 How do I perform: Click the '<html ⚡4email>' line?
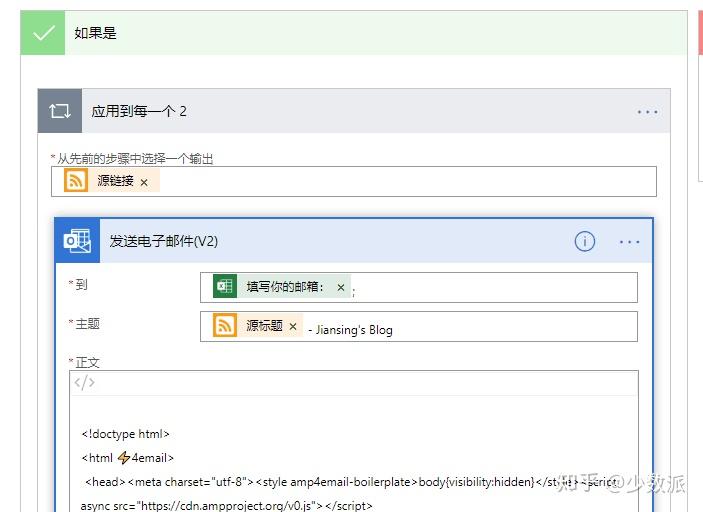[x=128, y=458]
